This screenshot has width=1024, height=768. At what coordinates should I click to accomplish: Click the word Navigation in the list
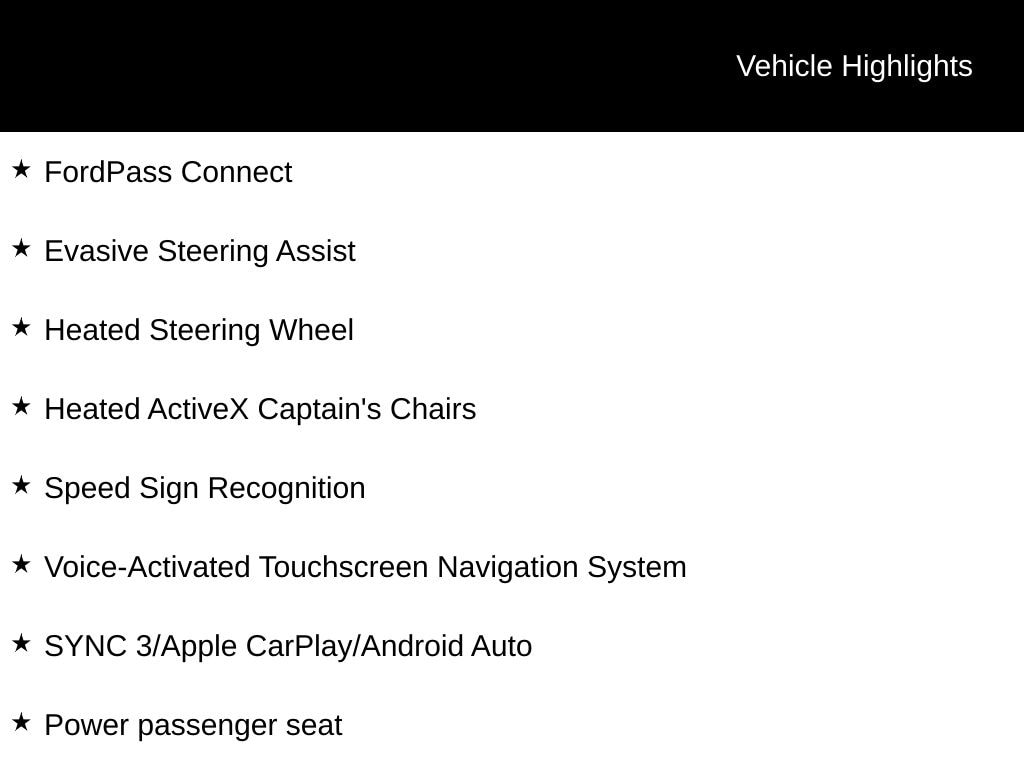point(507,568)
